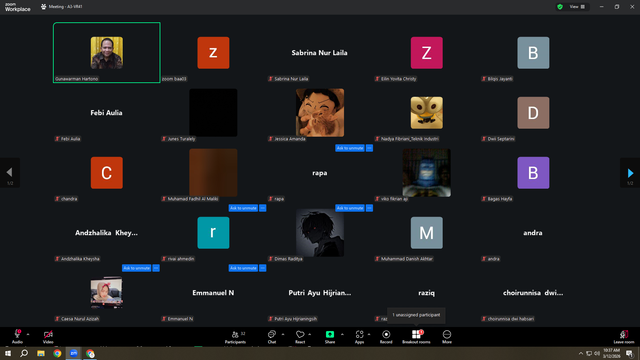The image size is (640, 360).
Task: Open File Explorer from the taskbar
Action: pos(41,353)
